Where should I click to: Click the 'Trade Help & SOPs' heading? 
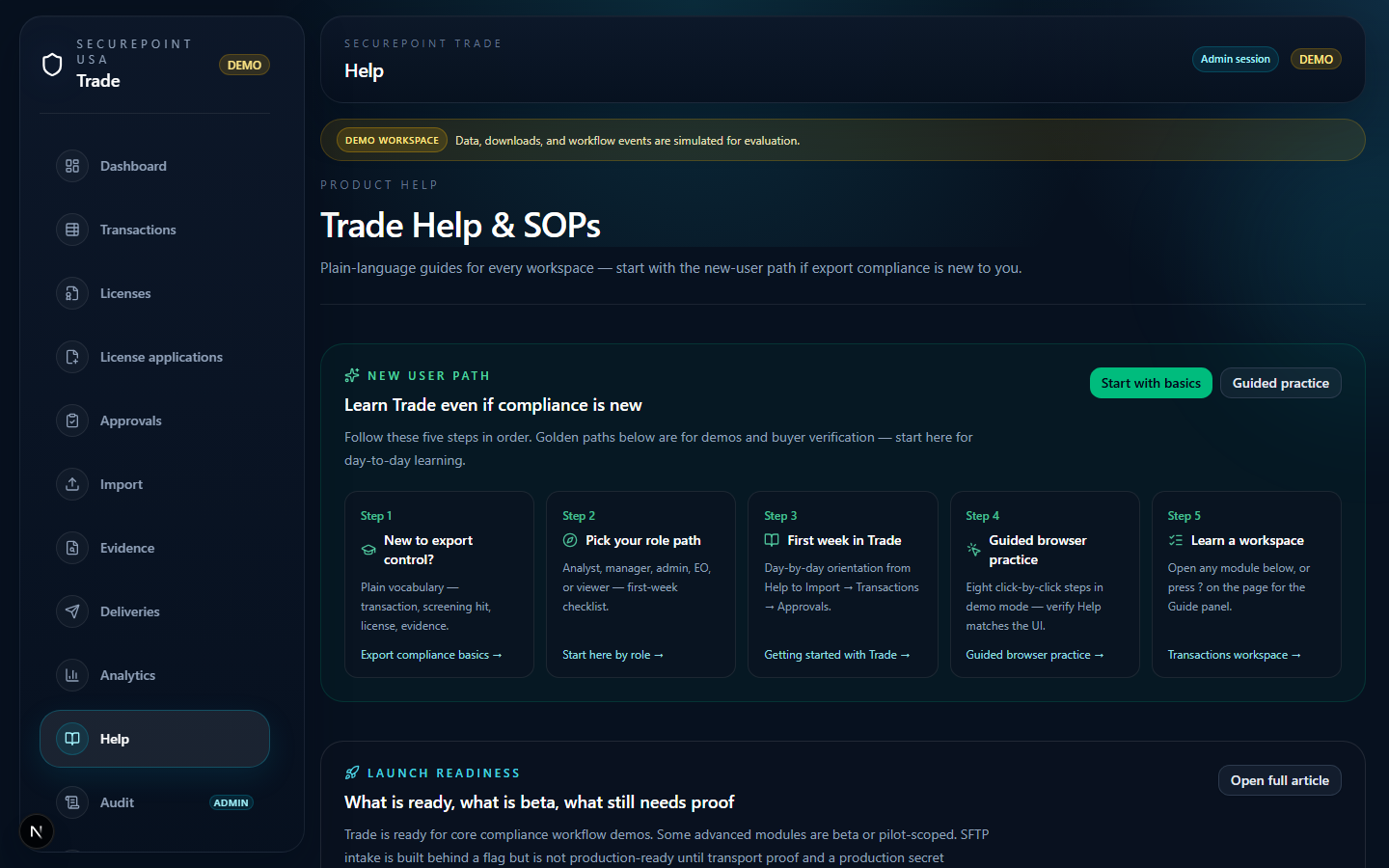(460, 226)
